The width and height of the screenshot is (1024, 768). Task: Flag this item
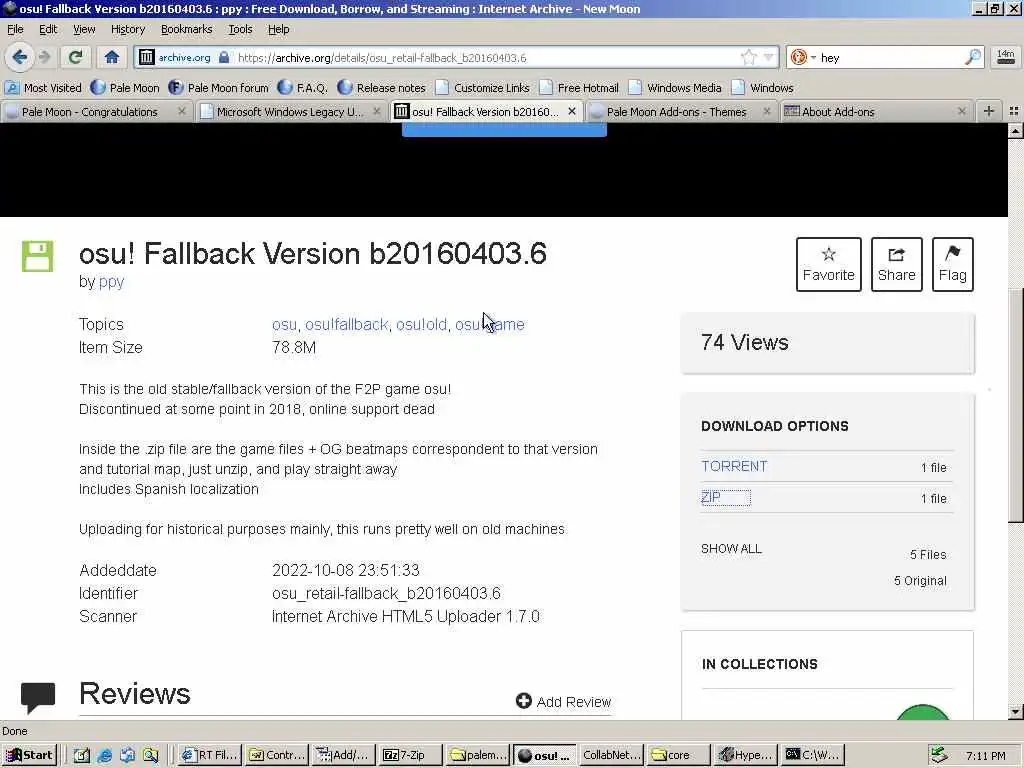pyautogui.click(x=953, y=264)
